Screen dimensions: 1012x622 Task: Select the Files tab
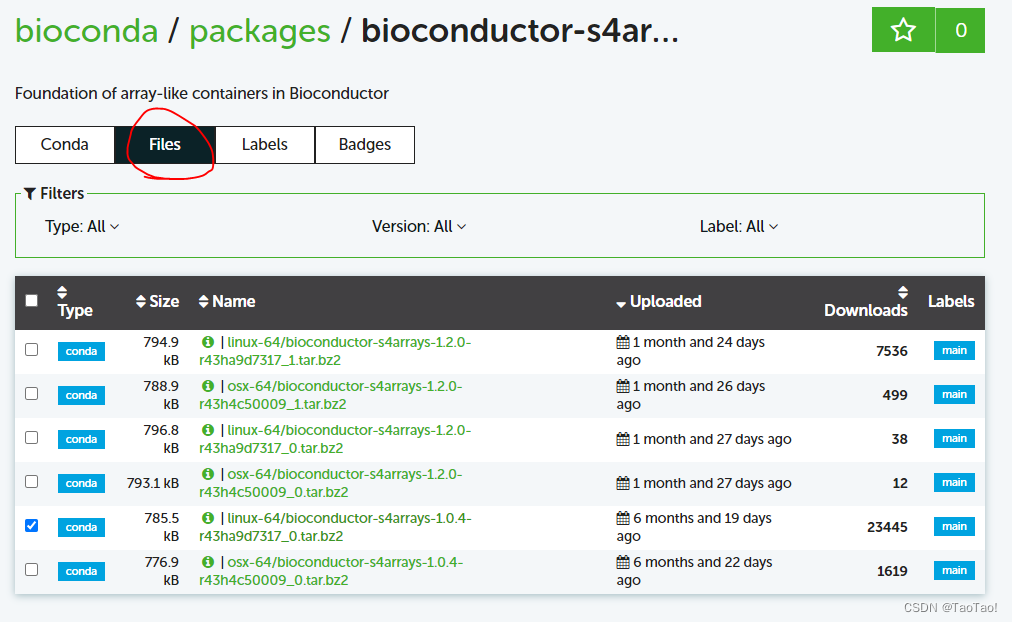(165, 145)
